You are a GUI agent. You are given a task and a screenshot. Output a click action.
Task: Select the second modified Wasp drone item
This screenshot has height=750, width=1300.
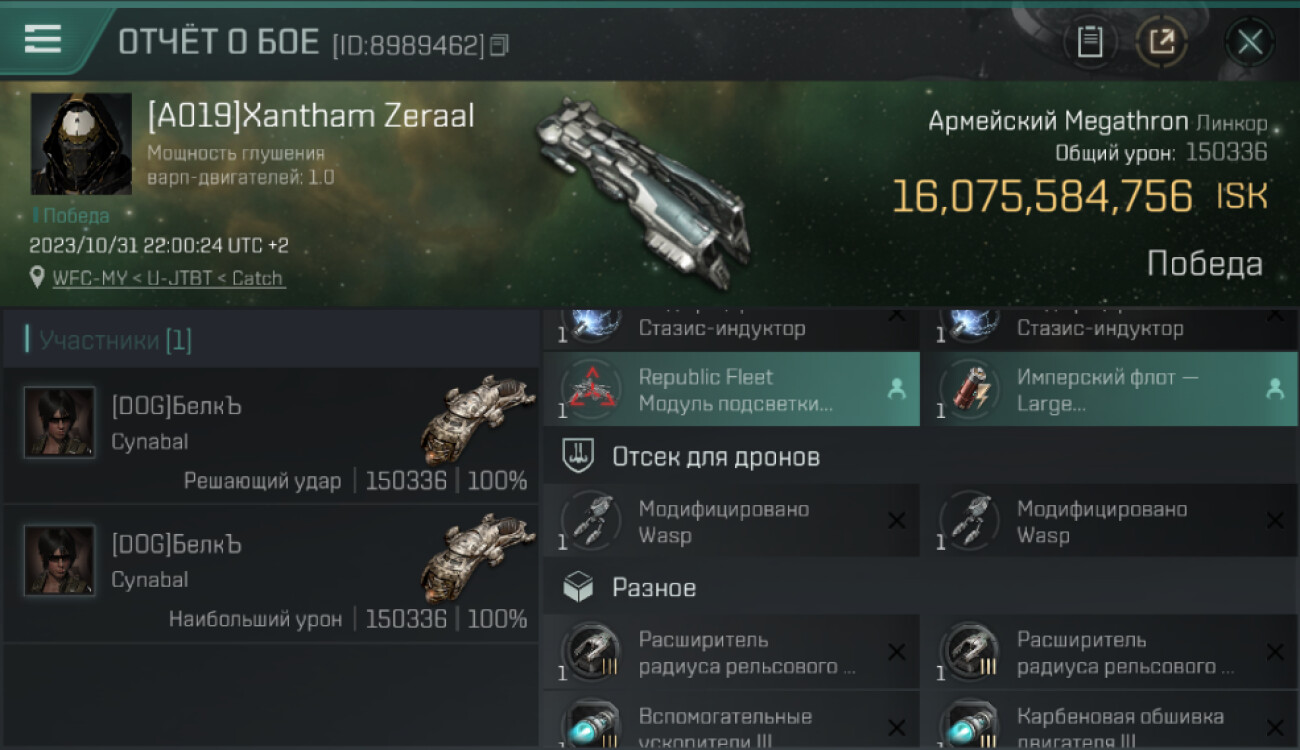1109,521
